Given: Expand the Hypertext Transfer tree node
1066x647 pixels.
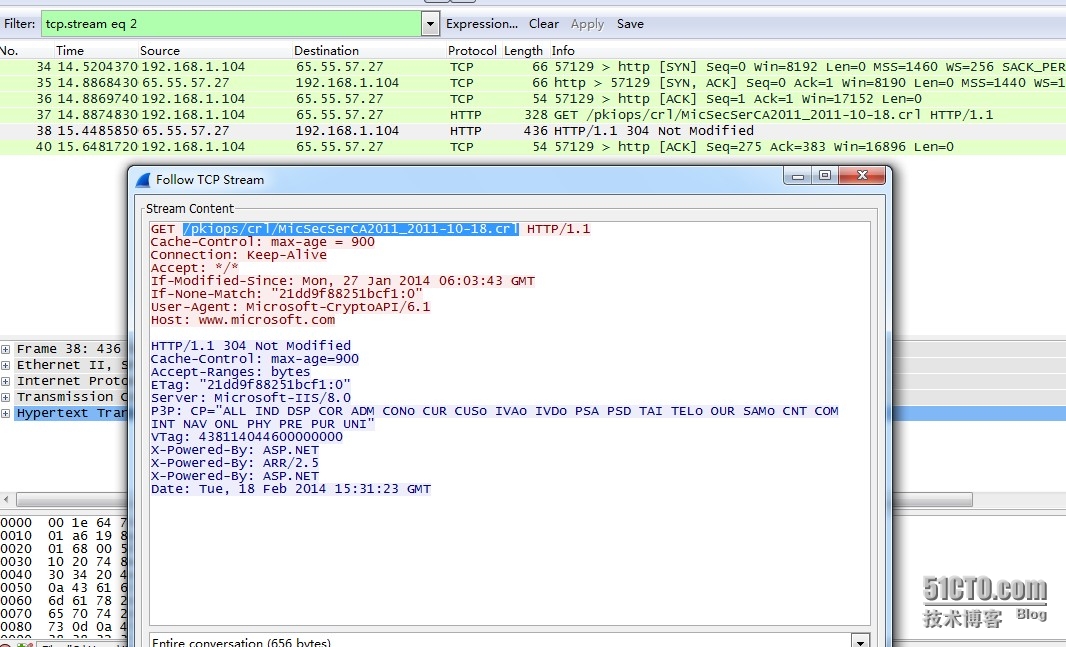Looking at the screenshot, I should 5,413.
